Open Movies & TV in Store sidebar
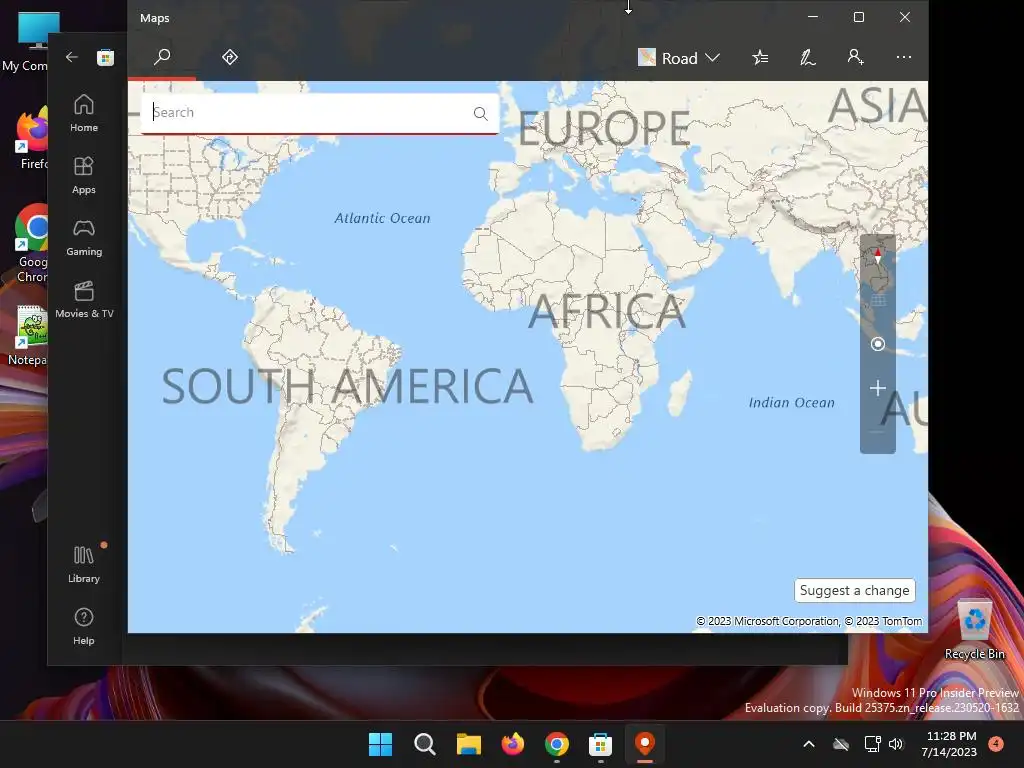This screenshot has width=1024, height=768. pos(84,300)
